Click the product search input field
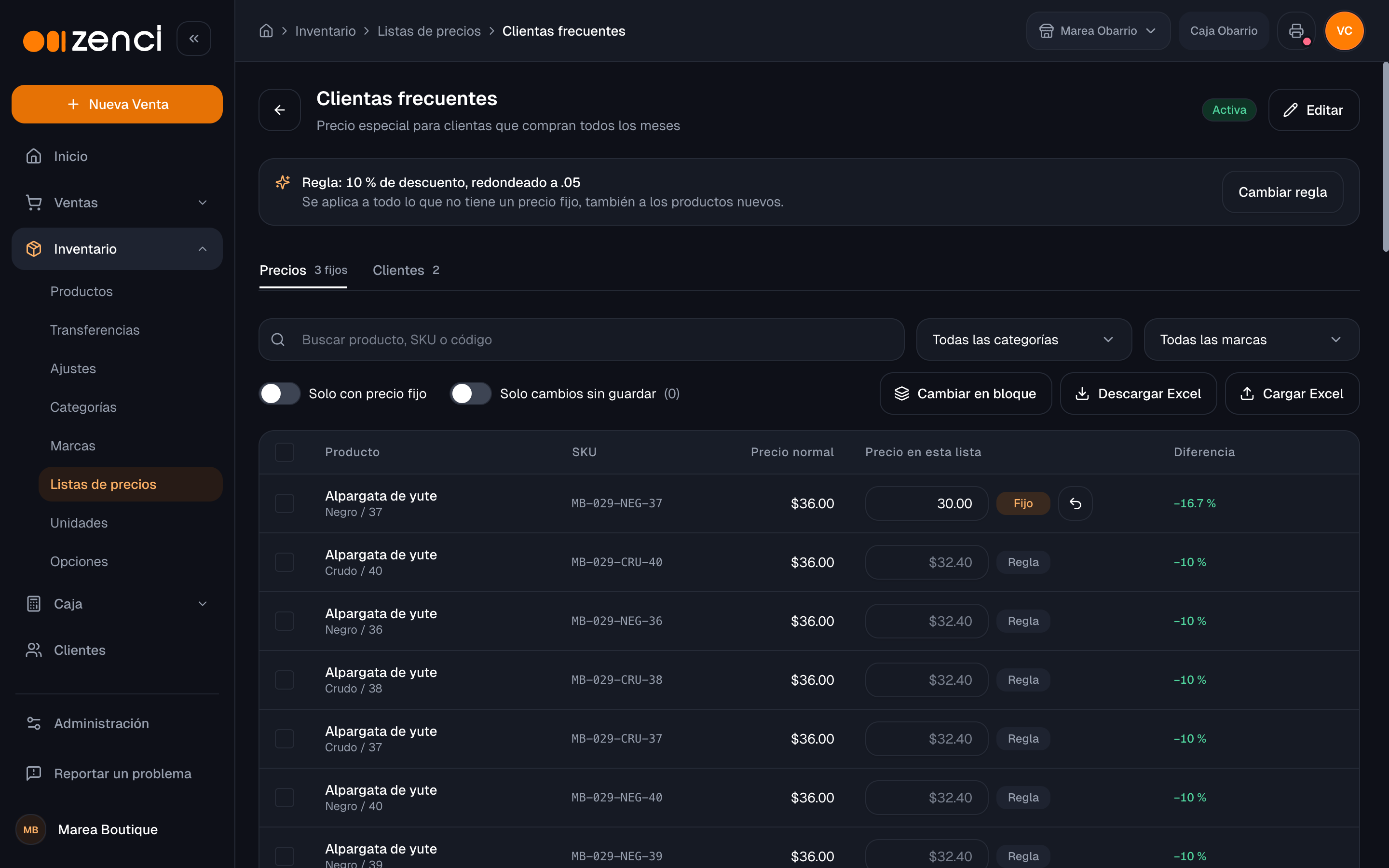The height and width of the screenshot is (868, 1389). (582, 340)
